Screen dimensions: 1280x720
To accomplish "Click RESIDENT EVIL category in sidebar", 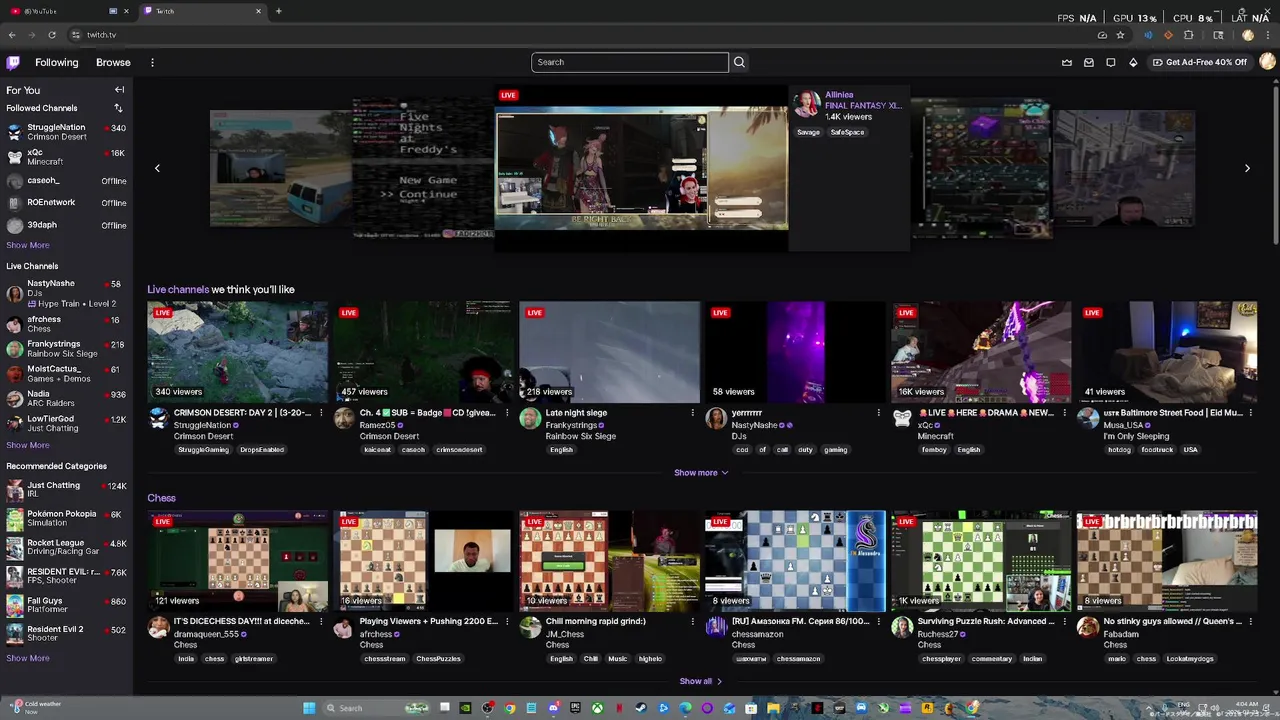I will [66, 577].
